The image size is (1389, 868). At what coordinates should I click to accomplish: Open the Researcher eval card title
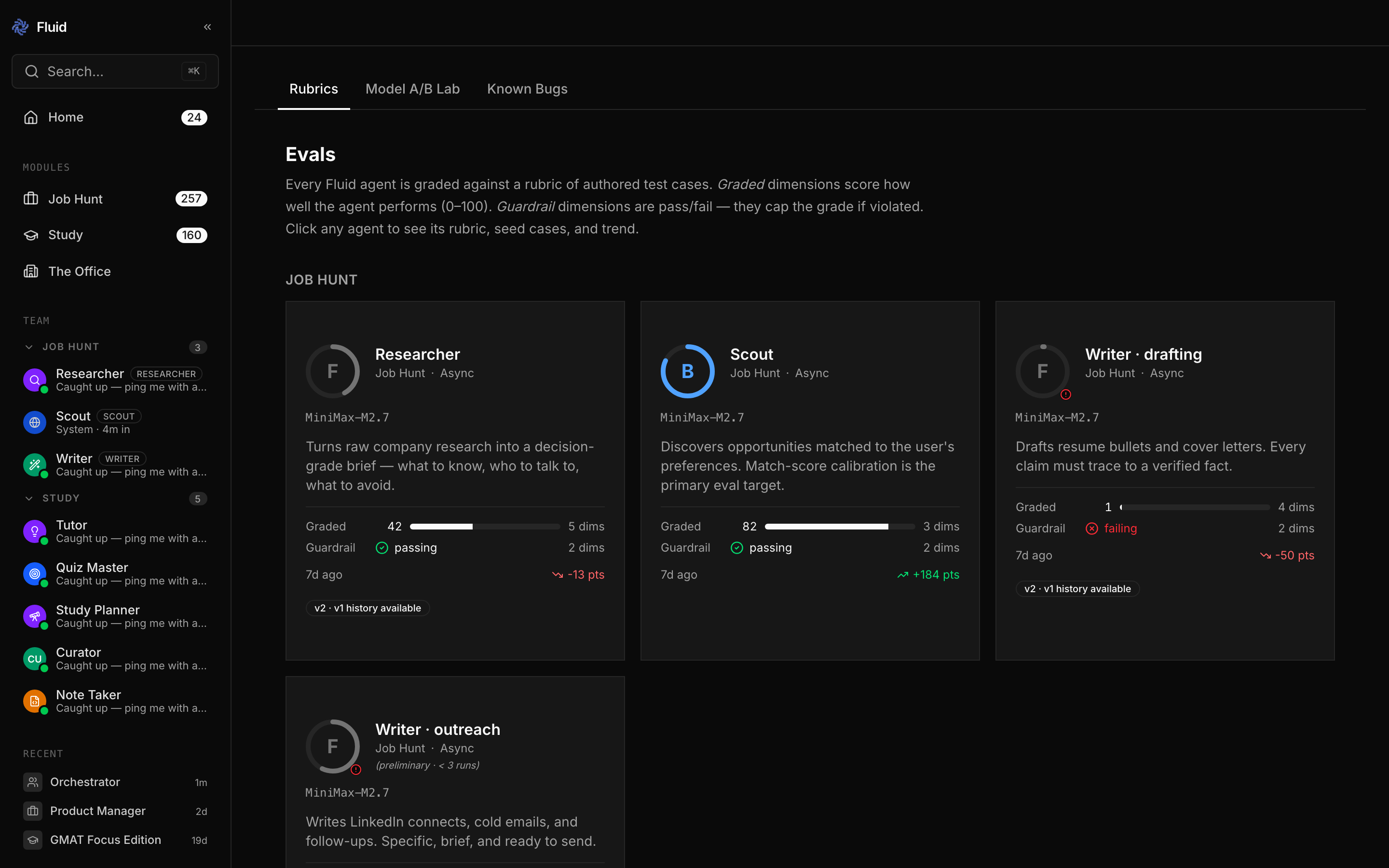click(417, 354)
